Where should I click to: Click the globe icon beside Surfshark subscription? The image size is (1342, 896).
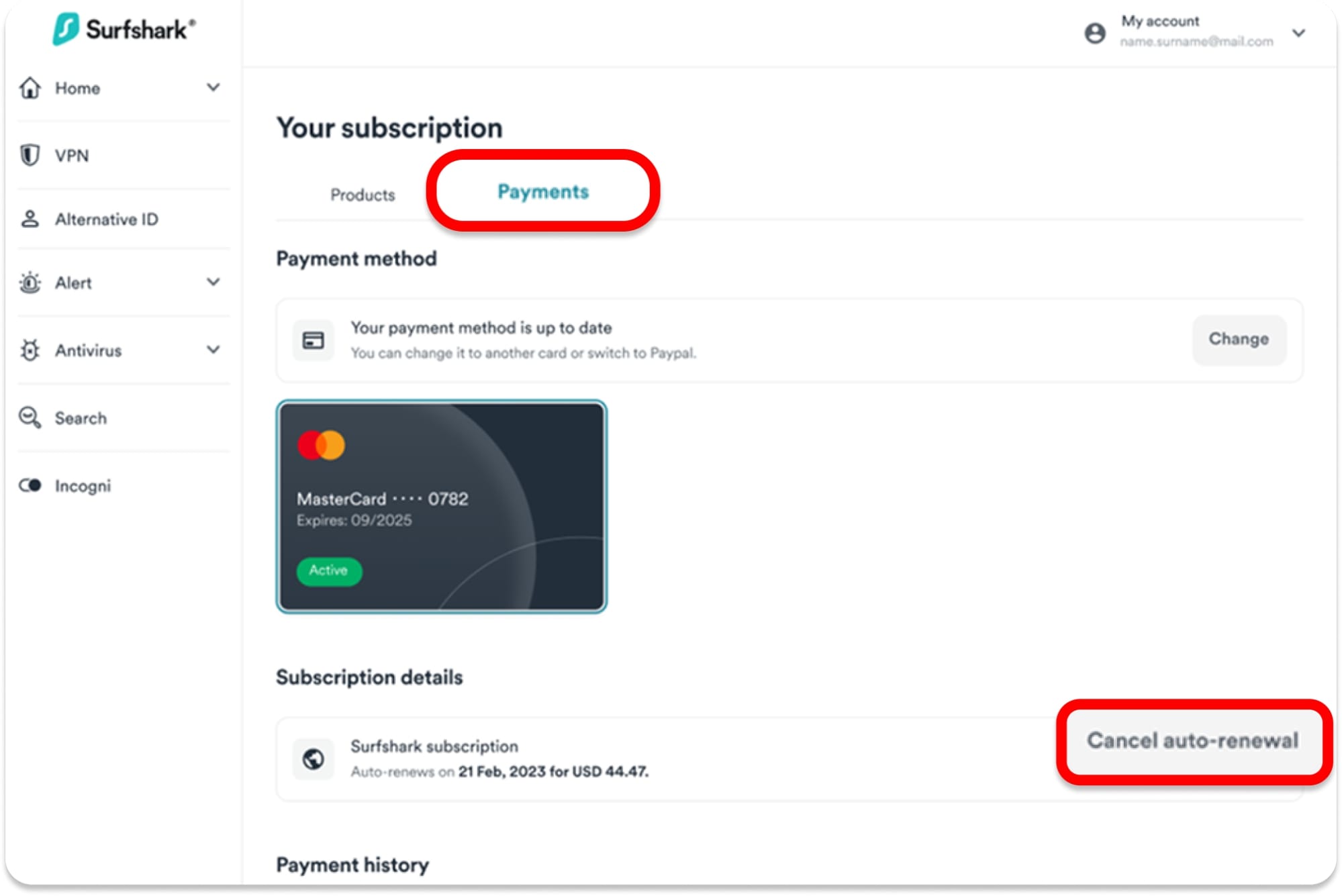[313, 758]
